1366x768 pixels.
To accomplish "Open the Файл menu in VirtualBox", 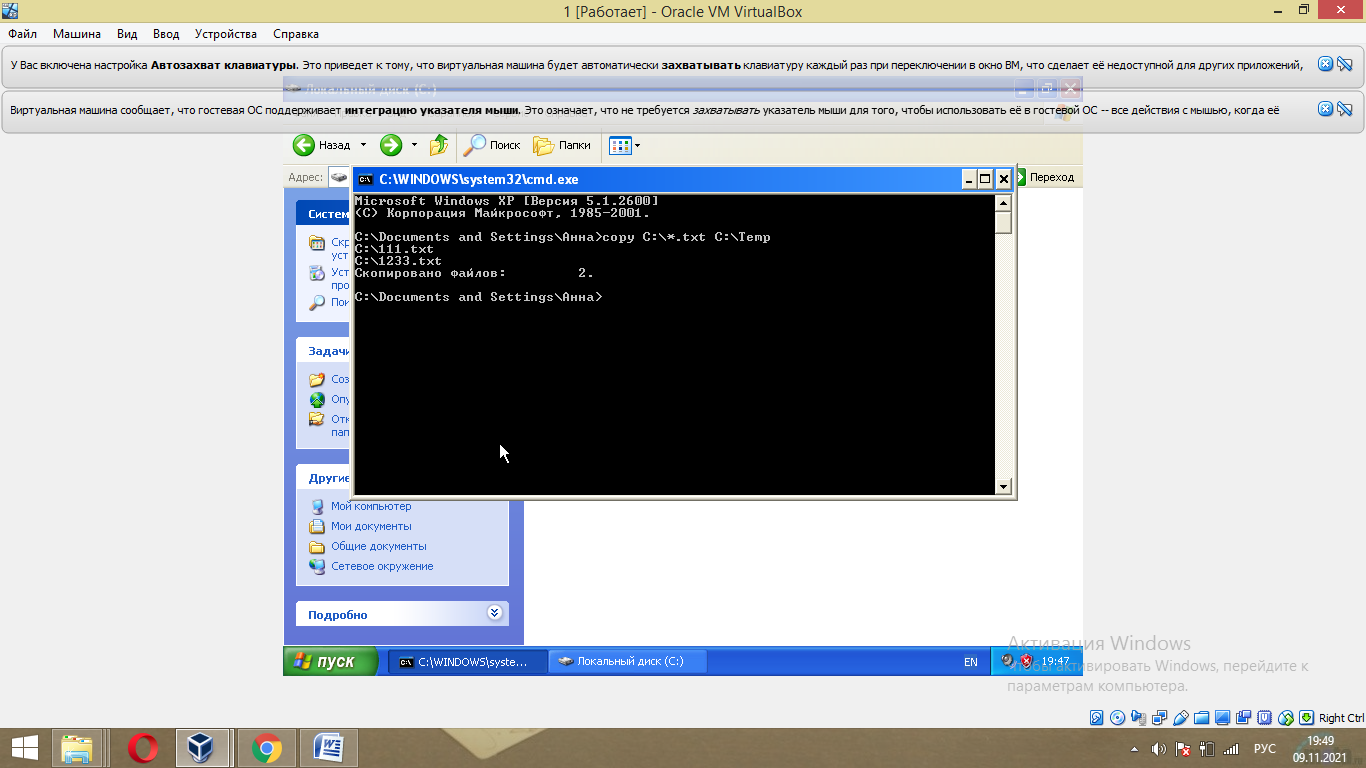I will [22, 33].
